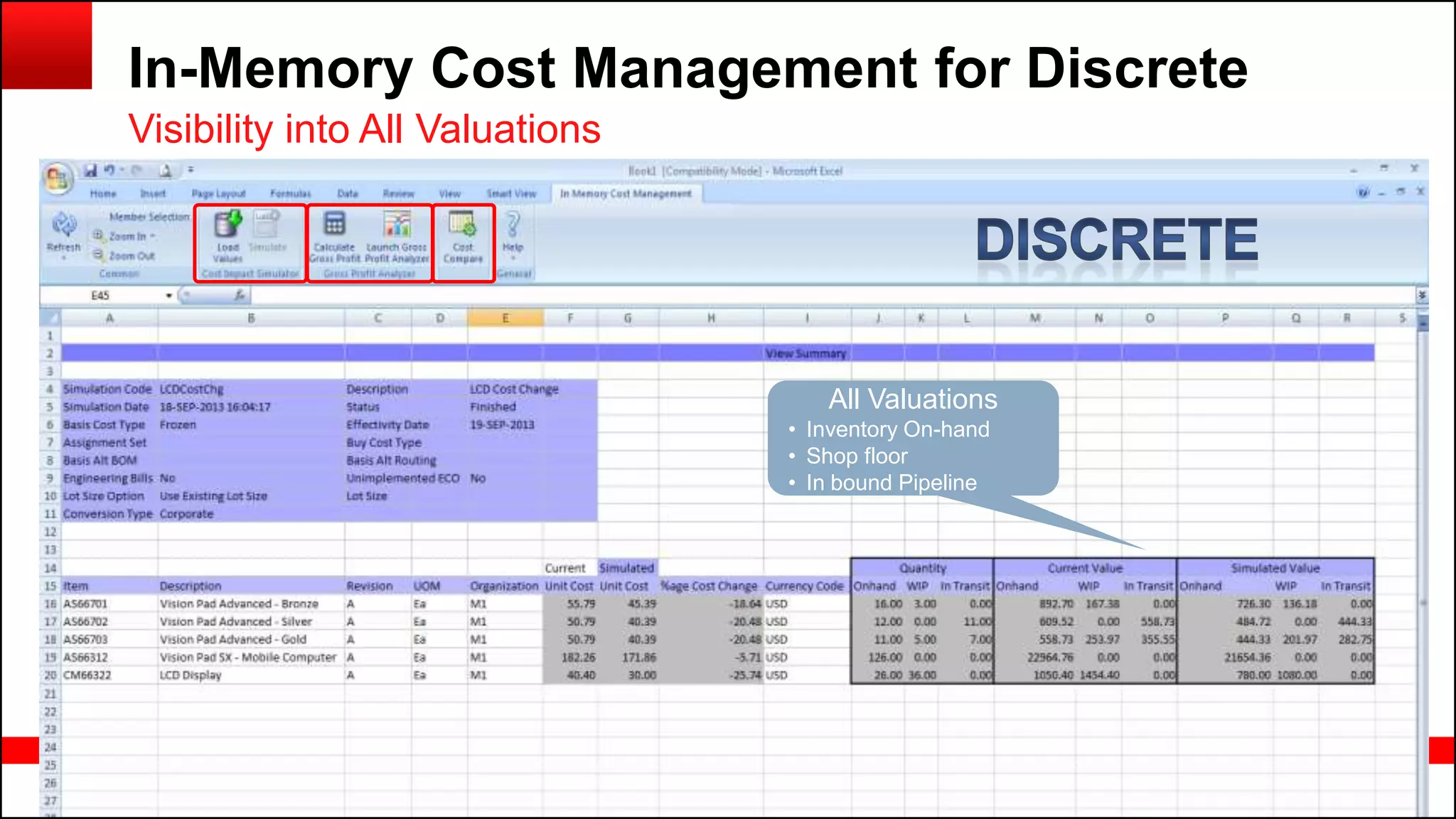
Task: Click simulated unit cost 45.39
Action: pyautogui.click(x=628, y=604)
